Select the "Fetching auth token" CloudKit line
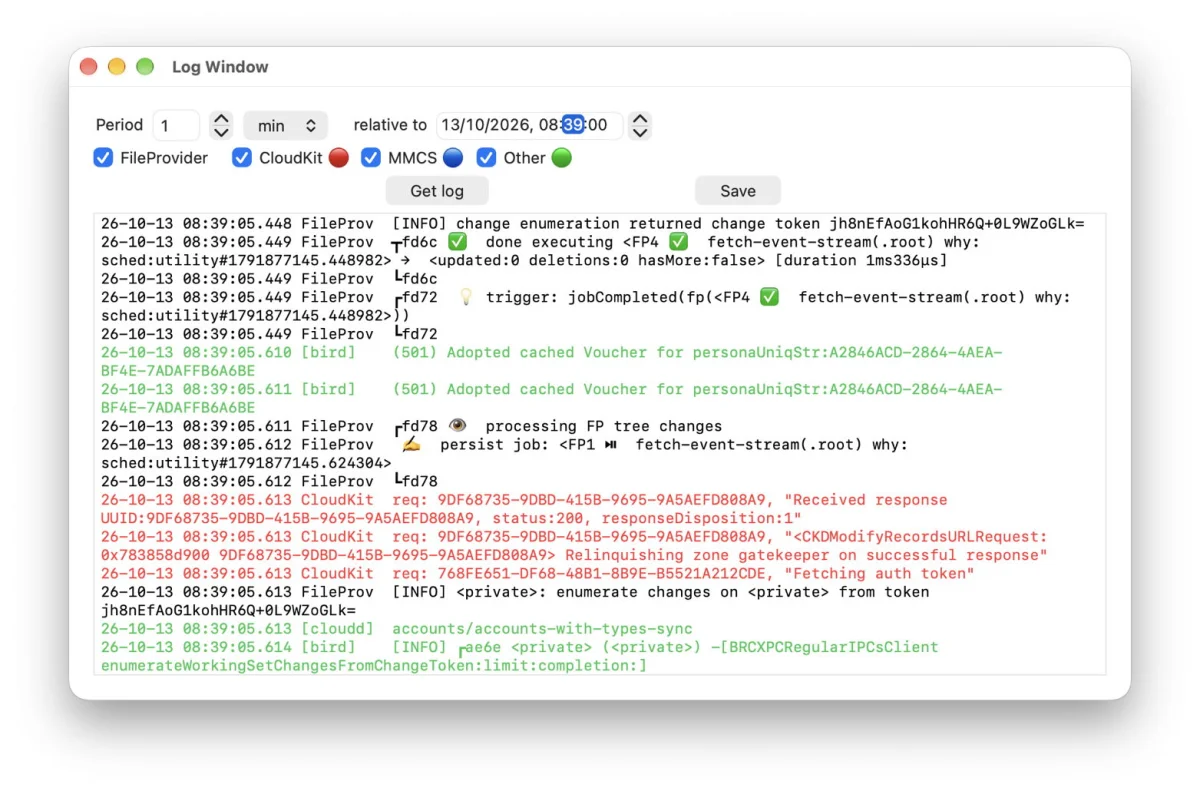Screen dimensions: 1200x791 point(538,573)
